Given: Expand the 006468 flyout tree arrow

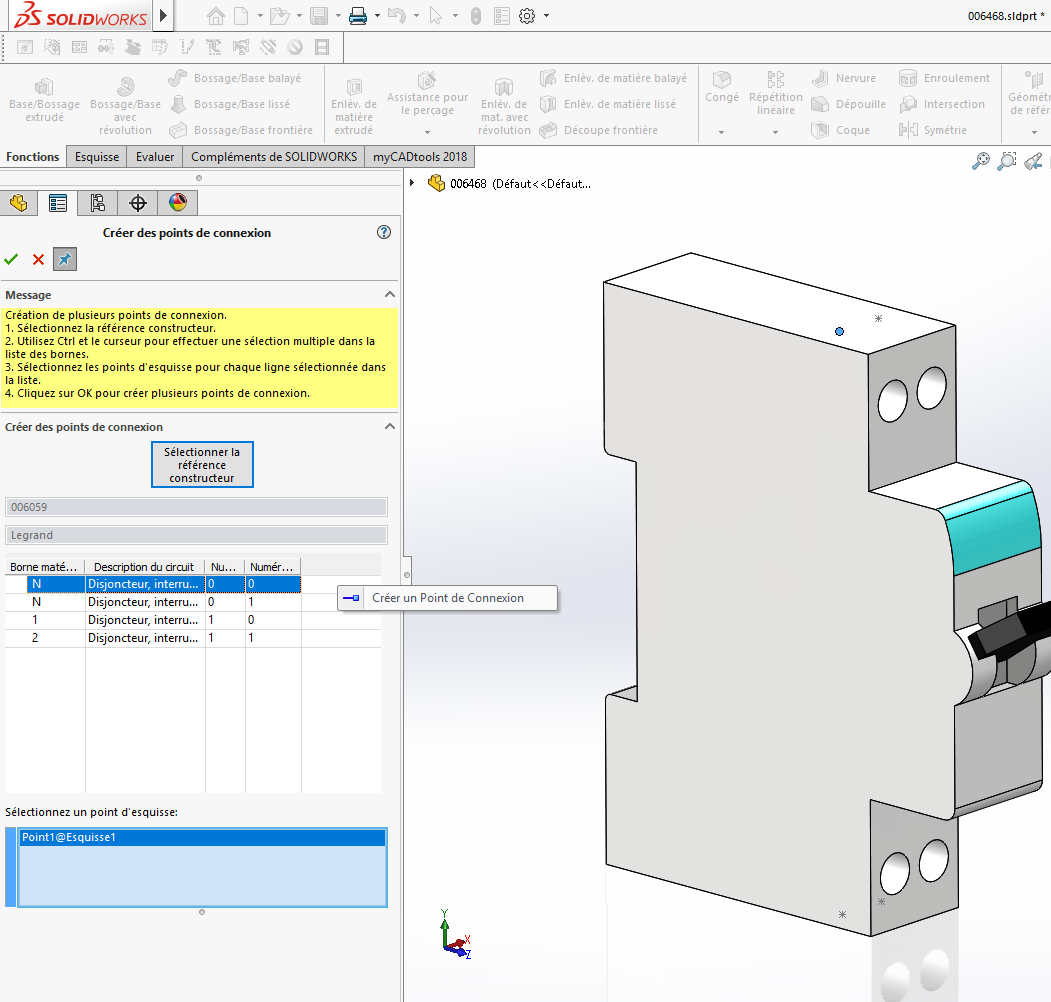Looking at the screenshot, I should coord(412,182).
